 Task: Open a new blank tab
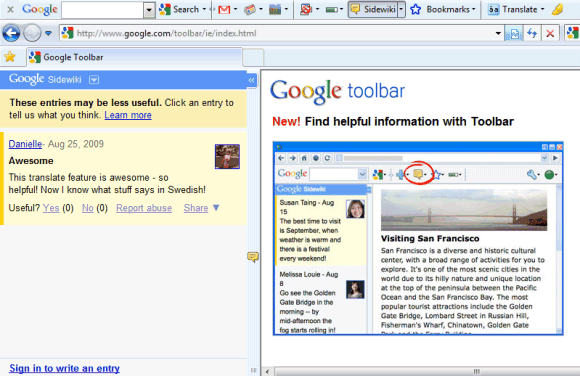click(x=253, y=58)
